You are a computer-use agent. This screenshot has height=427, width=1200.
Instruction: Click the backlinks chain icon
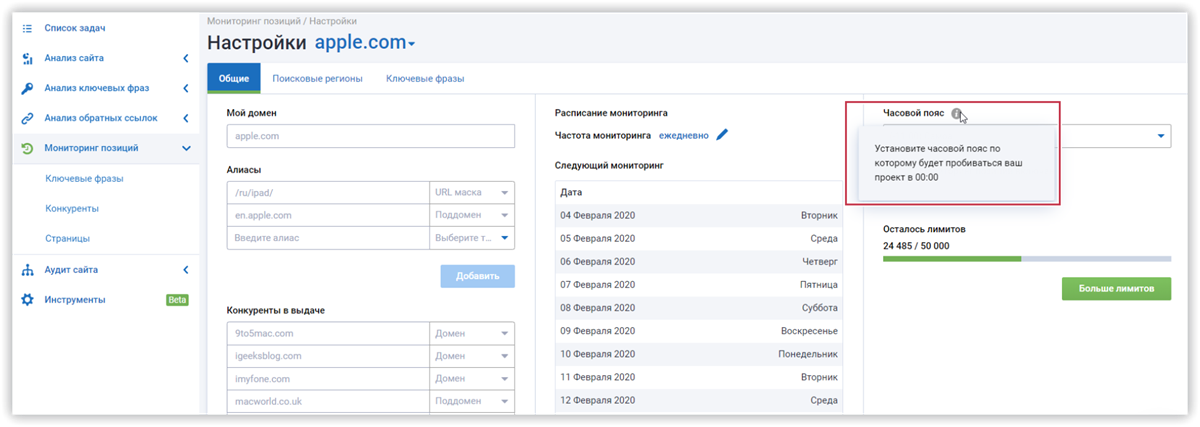click(28, 118)
